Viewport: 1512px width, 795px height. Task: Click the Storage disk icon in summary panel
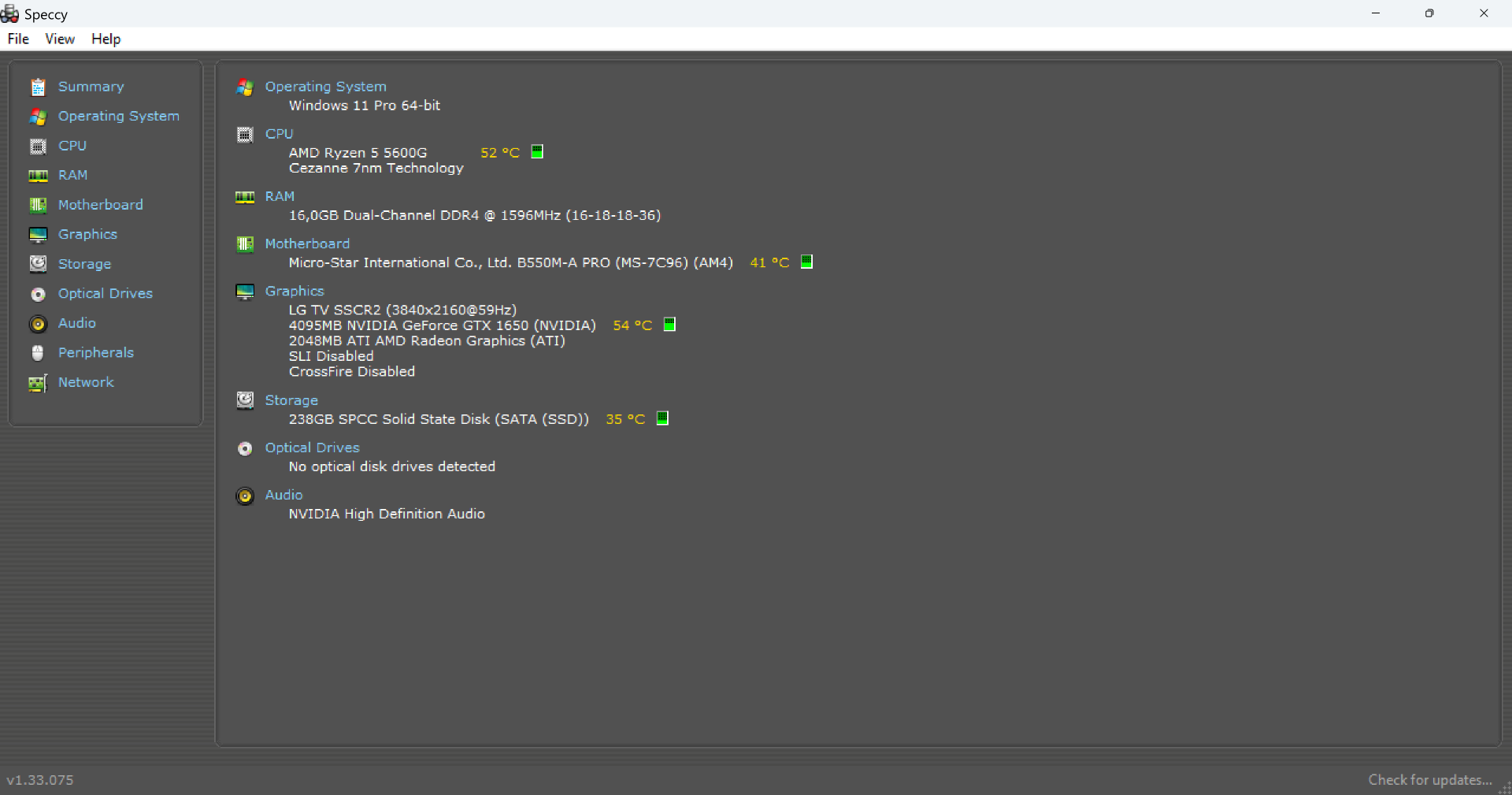point(245,401)
